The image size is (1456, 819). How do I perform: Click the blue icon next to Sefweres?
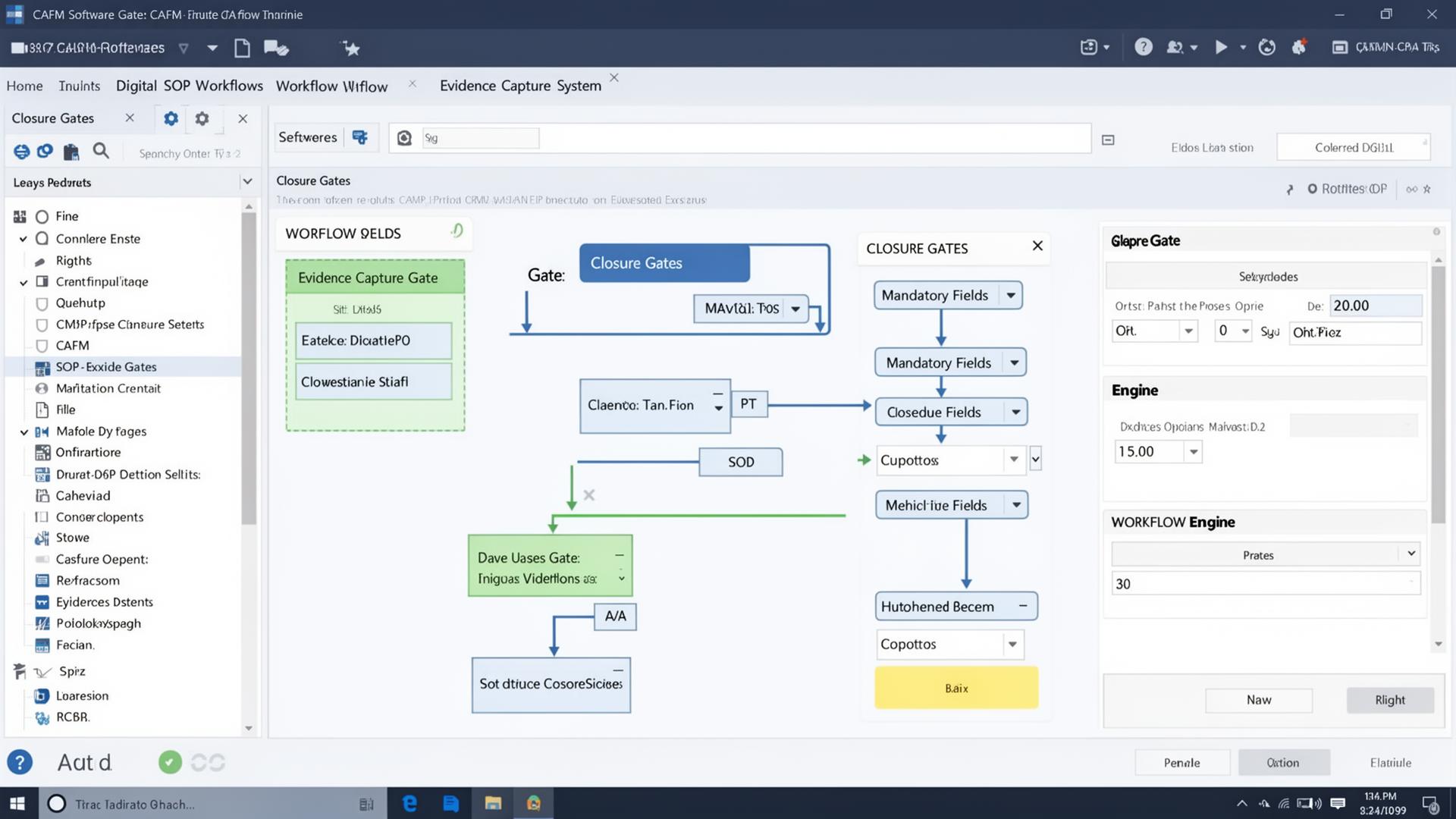360,137
